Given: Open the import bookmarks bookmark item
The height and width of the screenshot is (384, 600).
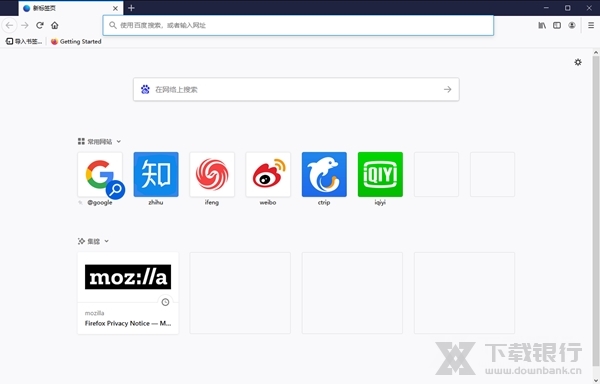Looking at the screenshot, I should coord(24,41).
